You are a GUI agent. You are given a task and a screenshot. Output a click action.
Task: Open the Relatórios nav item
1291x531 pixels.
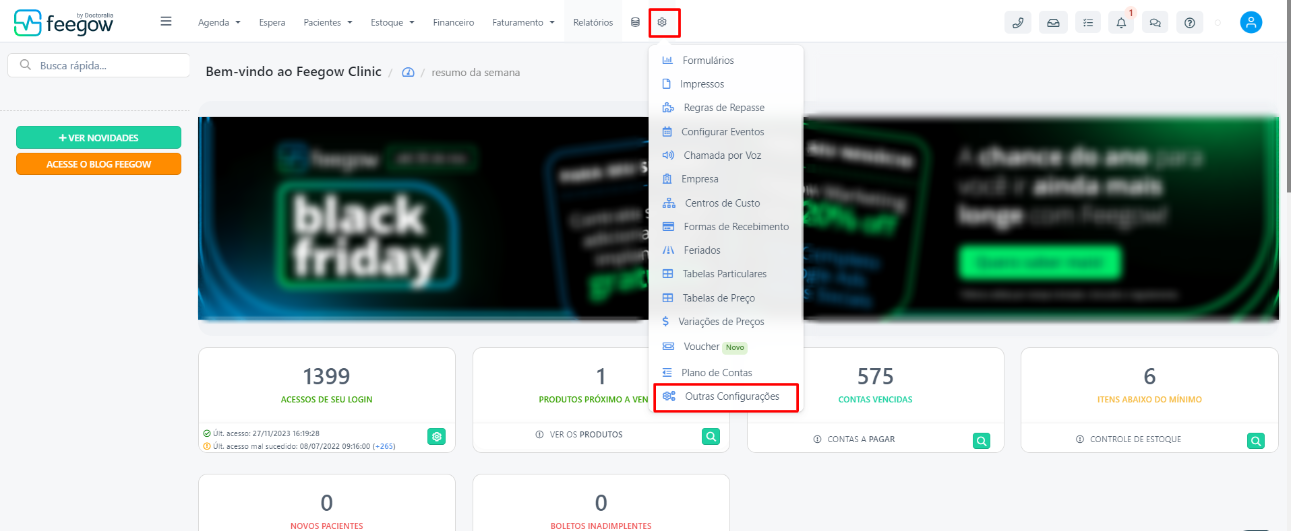(x=593, y=22)
